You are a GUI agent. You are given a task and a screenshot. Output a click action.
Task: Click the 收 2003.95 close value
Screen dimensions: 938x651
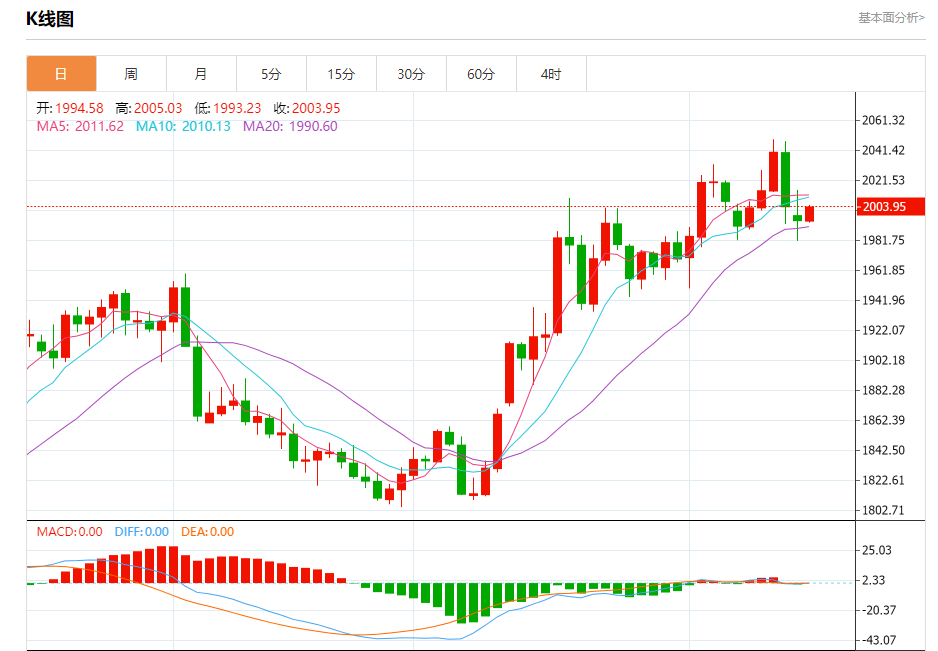point(306,108)
